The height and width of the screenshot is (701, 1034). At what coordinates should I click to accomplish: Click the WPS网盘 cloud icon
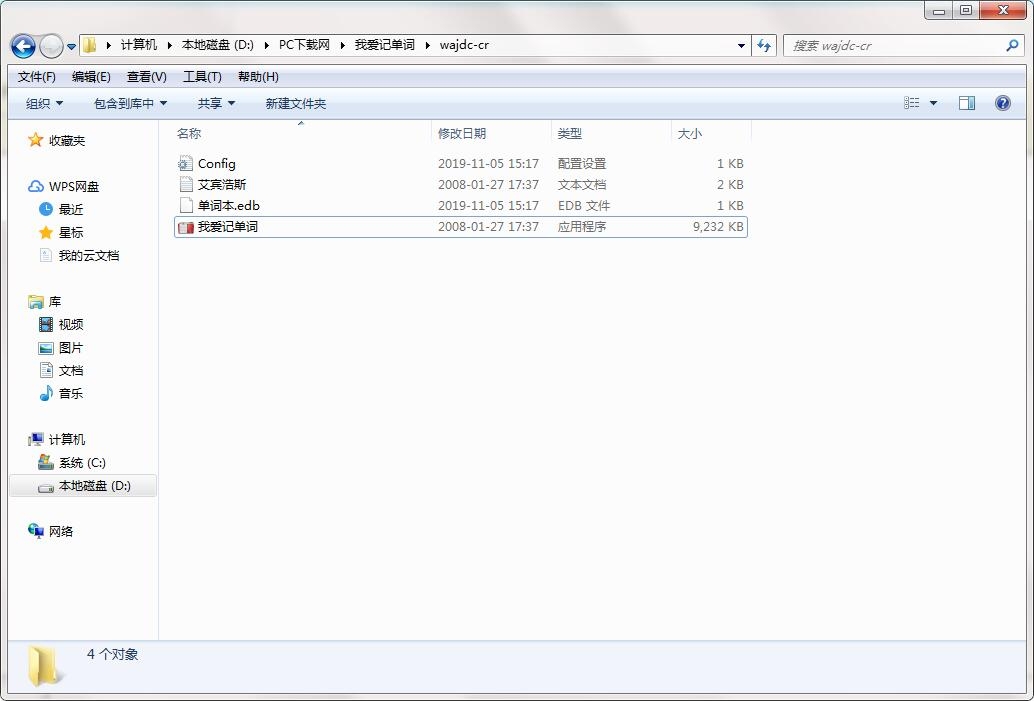[36, 187]
